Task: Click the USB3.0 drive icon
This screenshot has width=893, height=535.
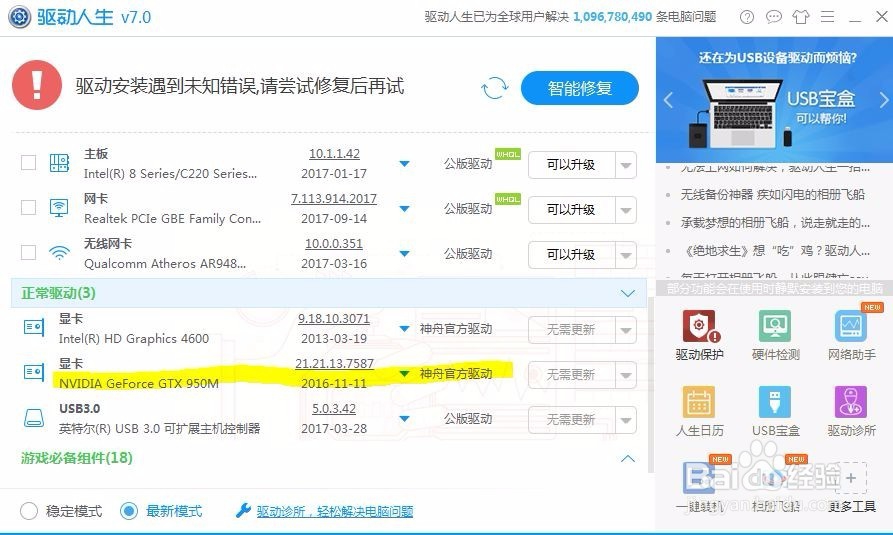Action: pyautogui.click(x=34, y=418)
